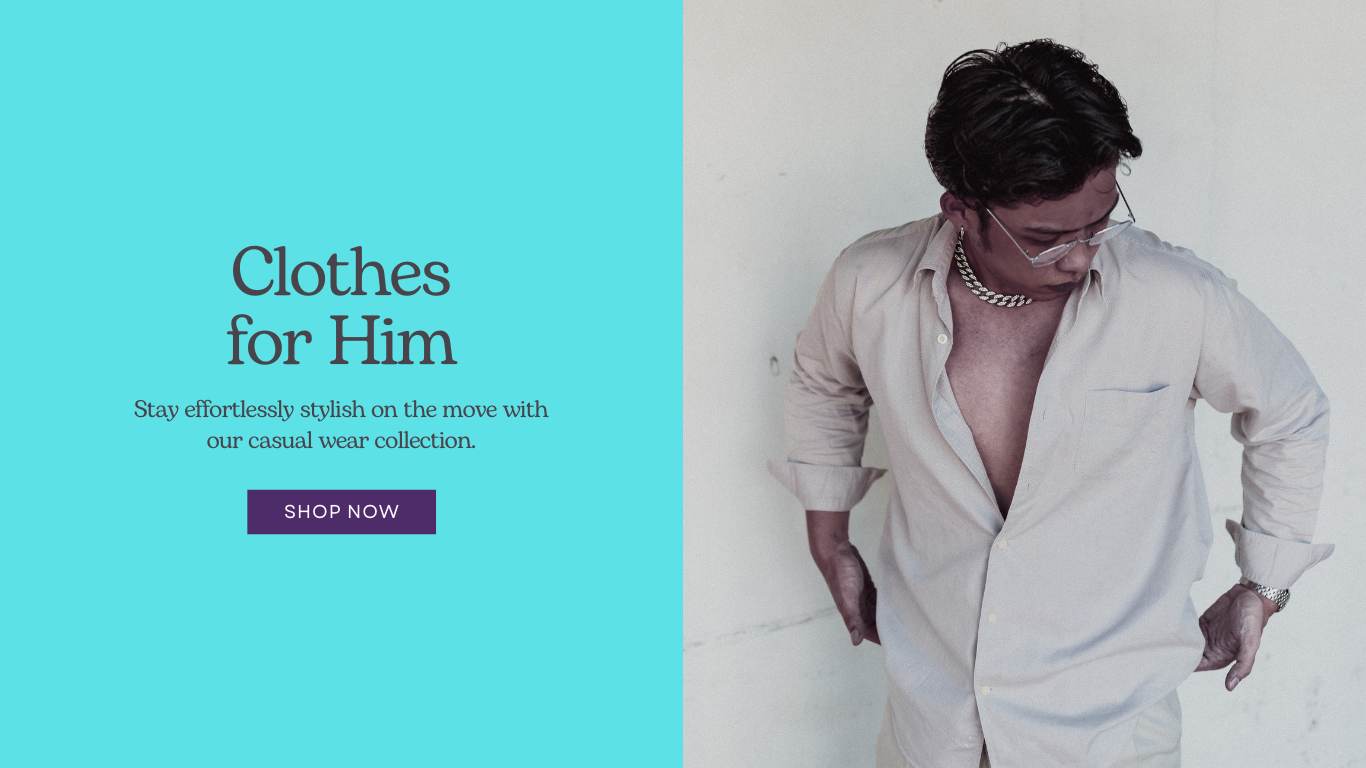
Task: Click the casual wear collection subtitle text
Action: click(x=341, y=425)
